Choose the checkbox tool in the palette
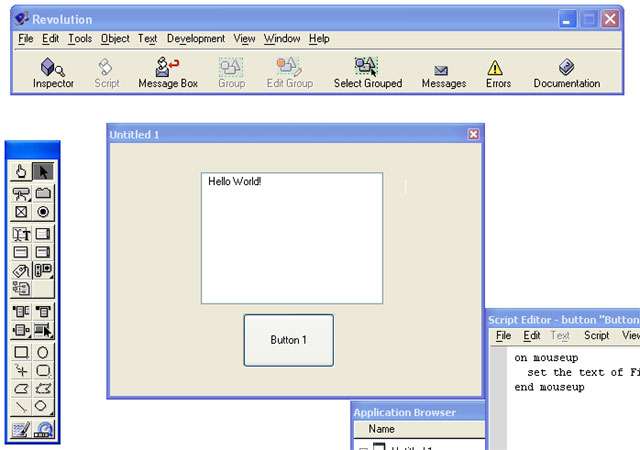 21,212
